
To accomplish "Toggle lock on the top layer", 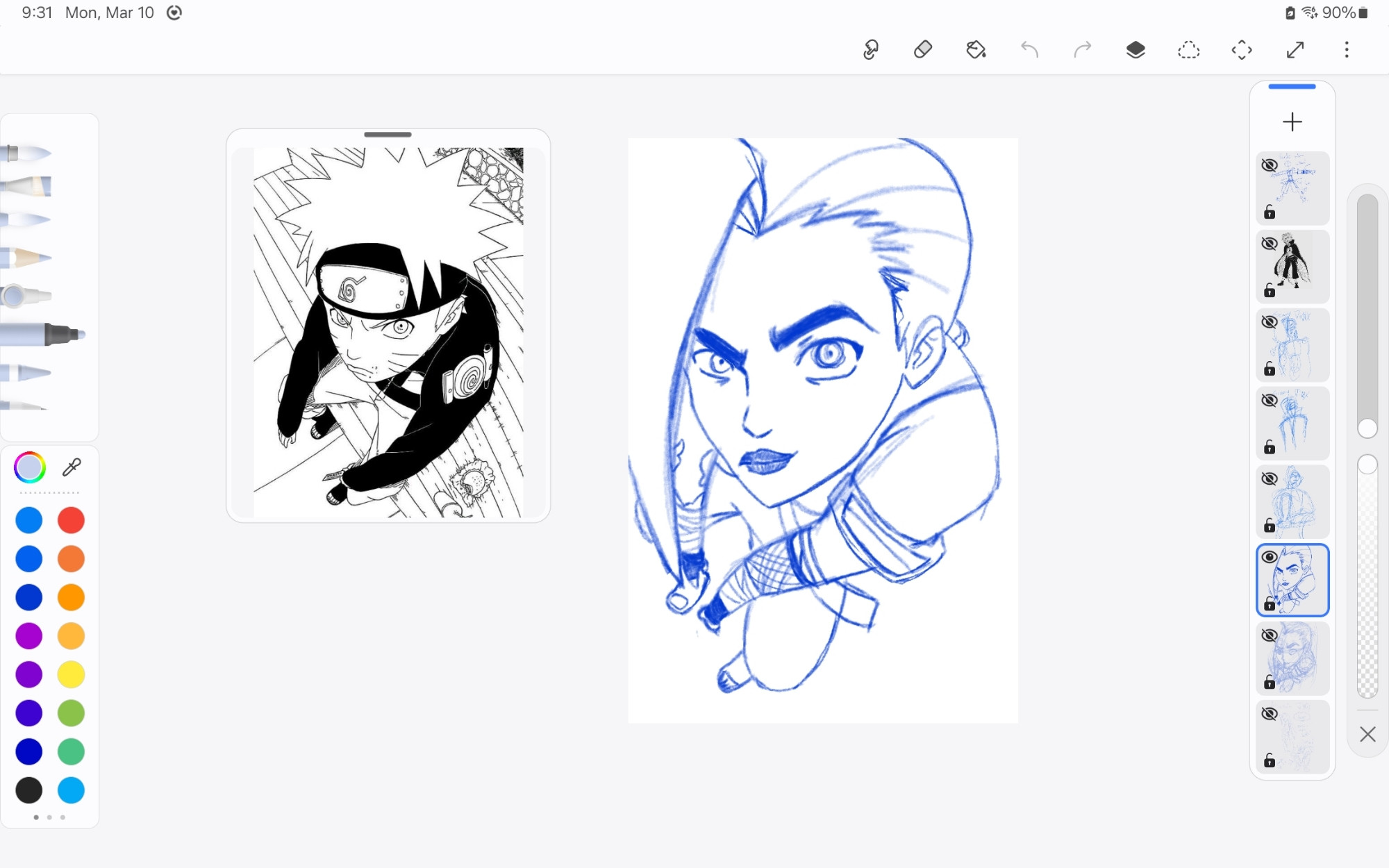I will tap(1270, 212).
